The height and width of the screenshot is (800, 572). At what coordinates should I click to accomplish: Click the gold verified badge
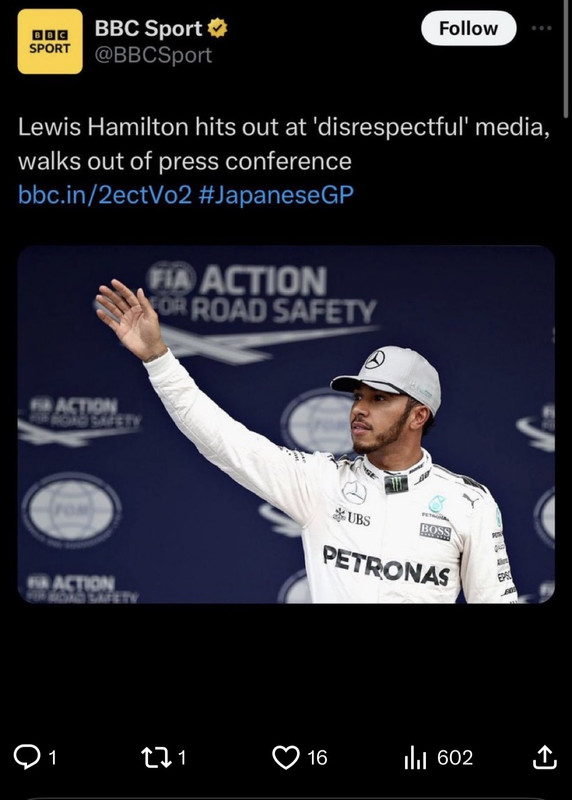[x=217, y=28]
